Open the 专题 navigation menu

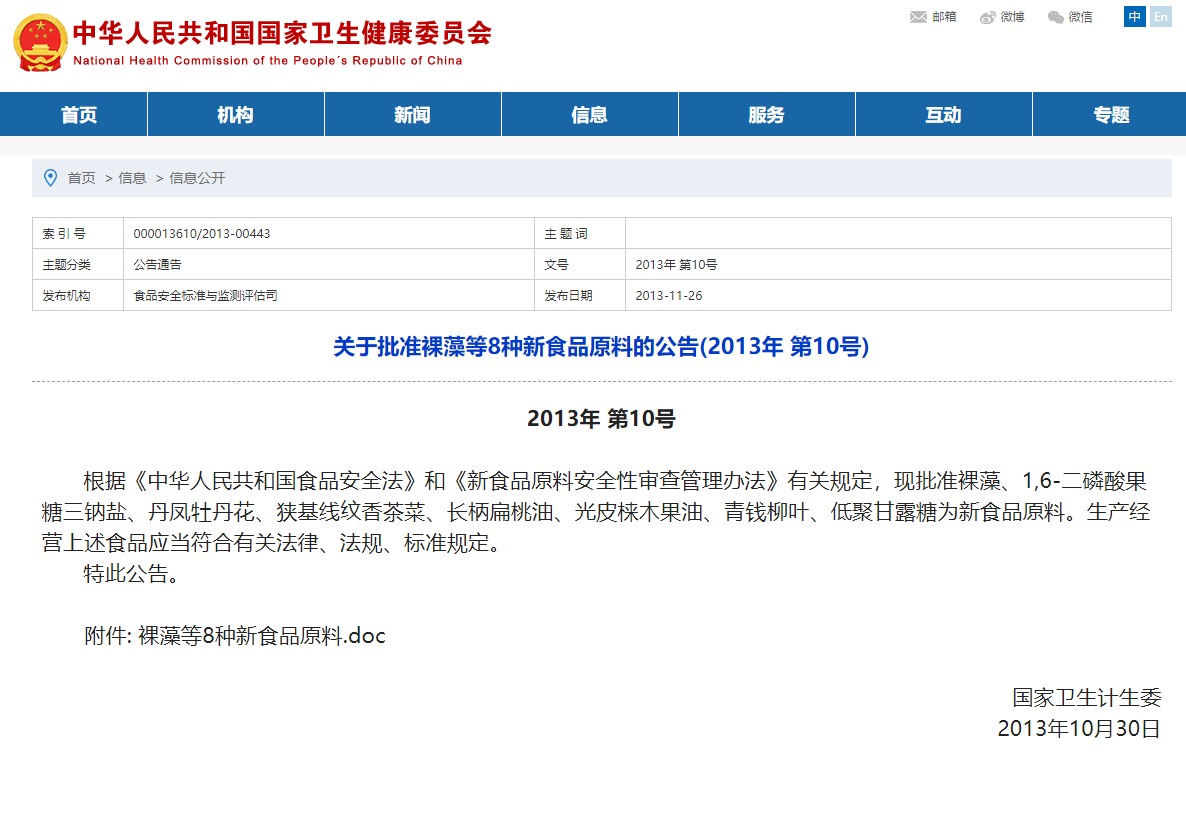(1110, 114)
